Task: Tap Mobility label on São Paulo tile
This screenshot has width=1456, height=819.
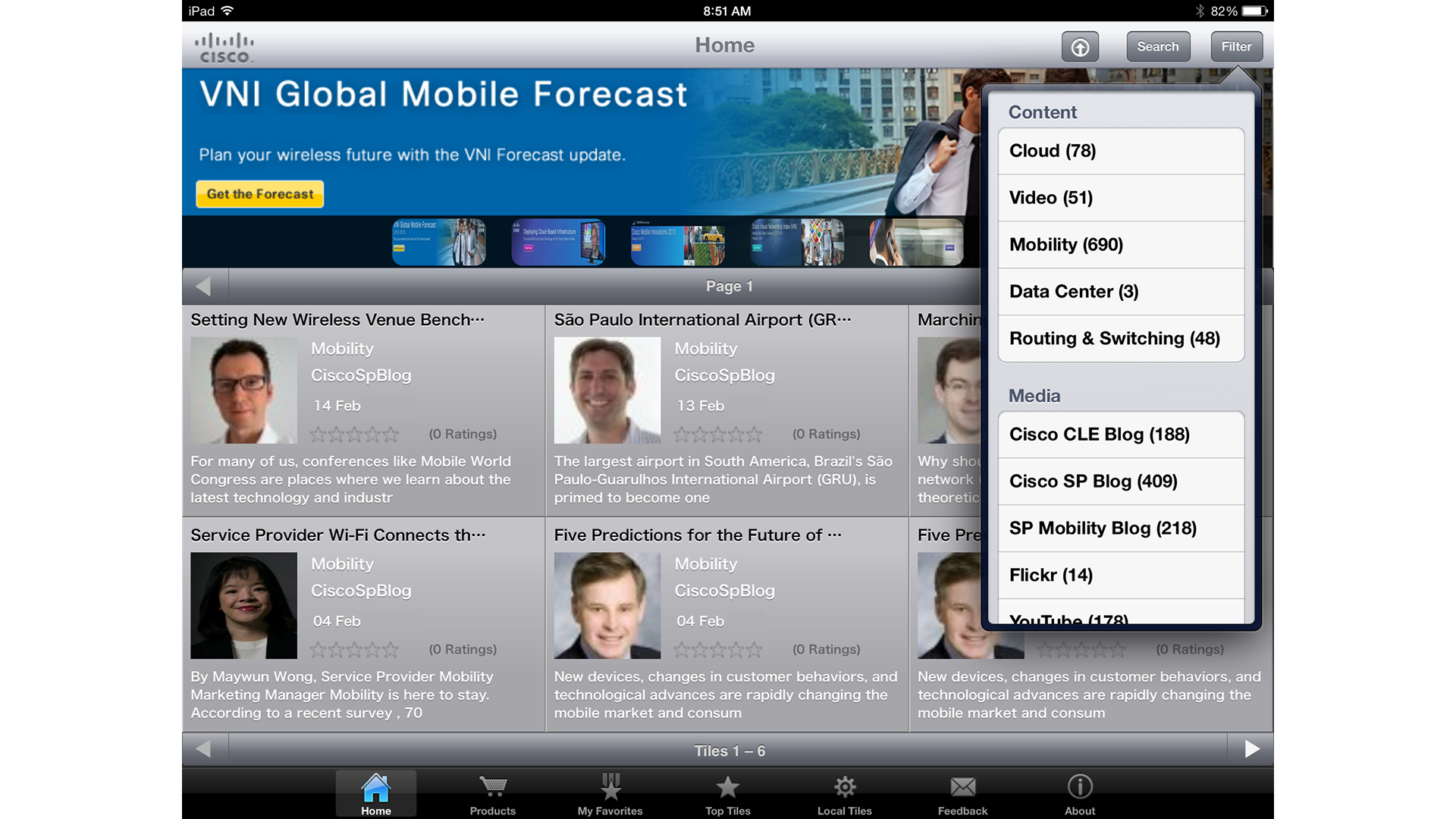Action: tap(706, 349)
